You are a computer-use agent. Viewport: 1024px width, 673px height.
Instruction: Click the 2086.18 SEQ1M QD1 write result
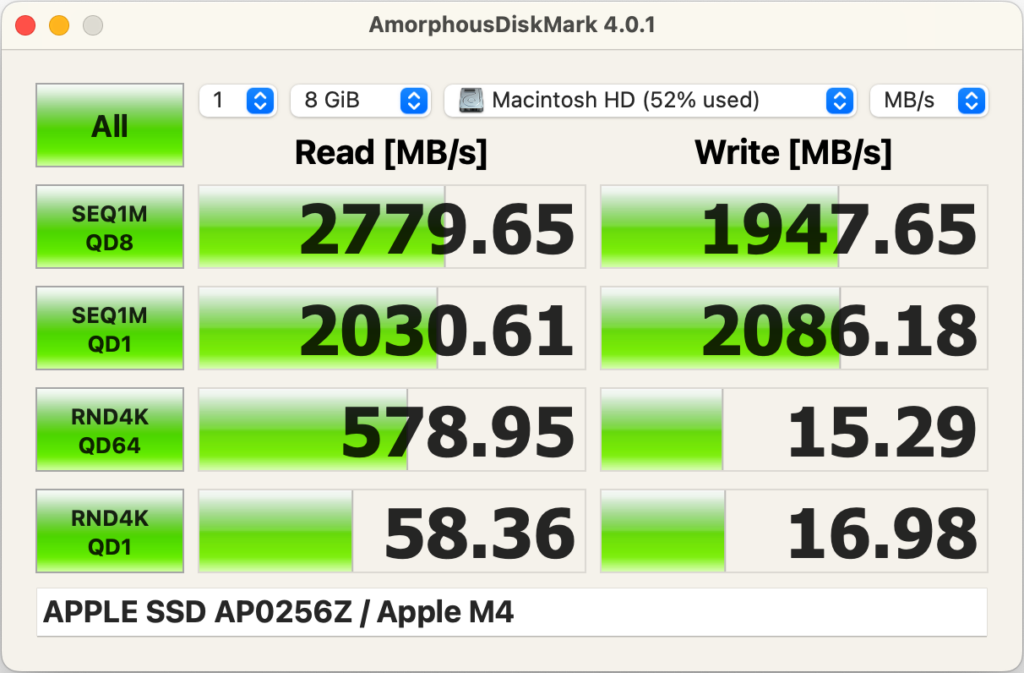tap(794, 329)
